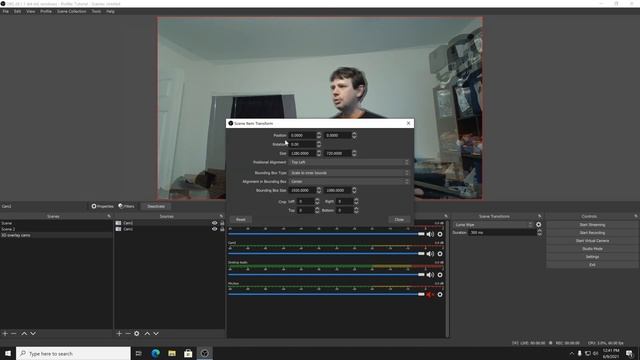Open source properties via the Sources gear icon
The image size is (640, 360).
137,333
